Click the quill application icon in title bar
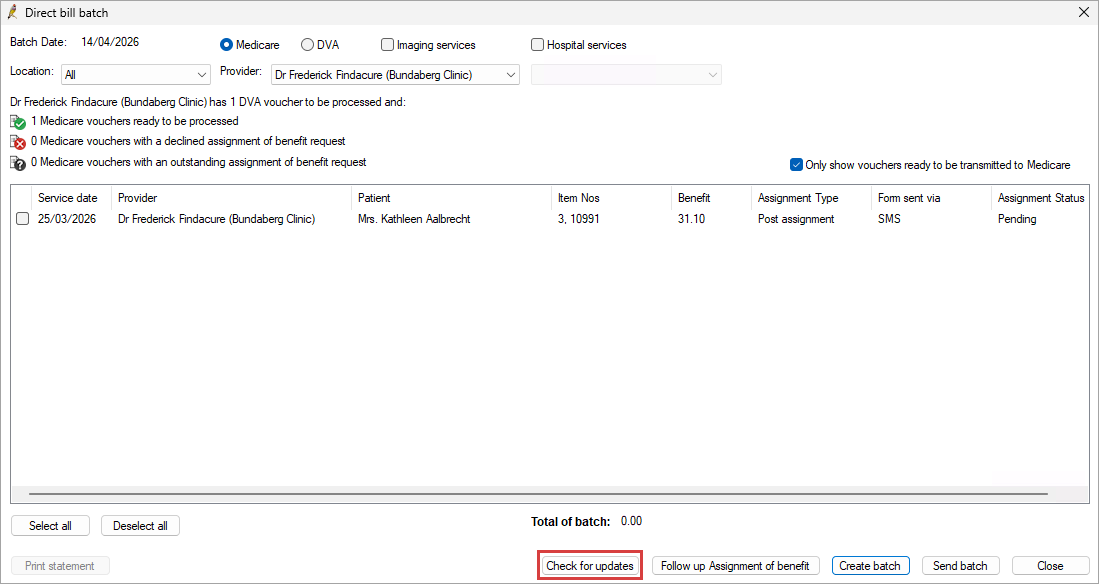 (12, 13)
